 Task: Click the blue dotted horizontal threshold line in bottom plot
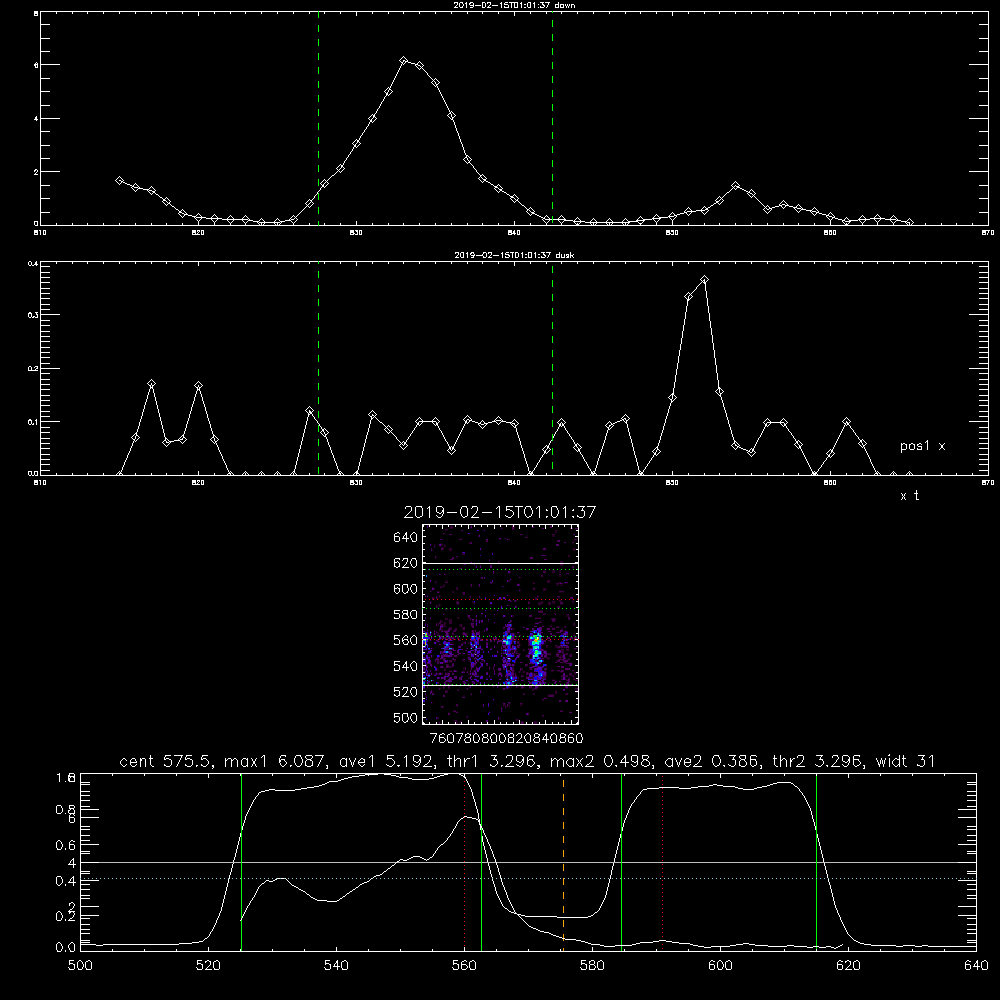point(528,878)
